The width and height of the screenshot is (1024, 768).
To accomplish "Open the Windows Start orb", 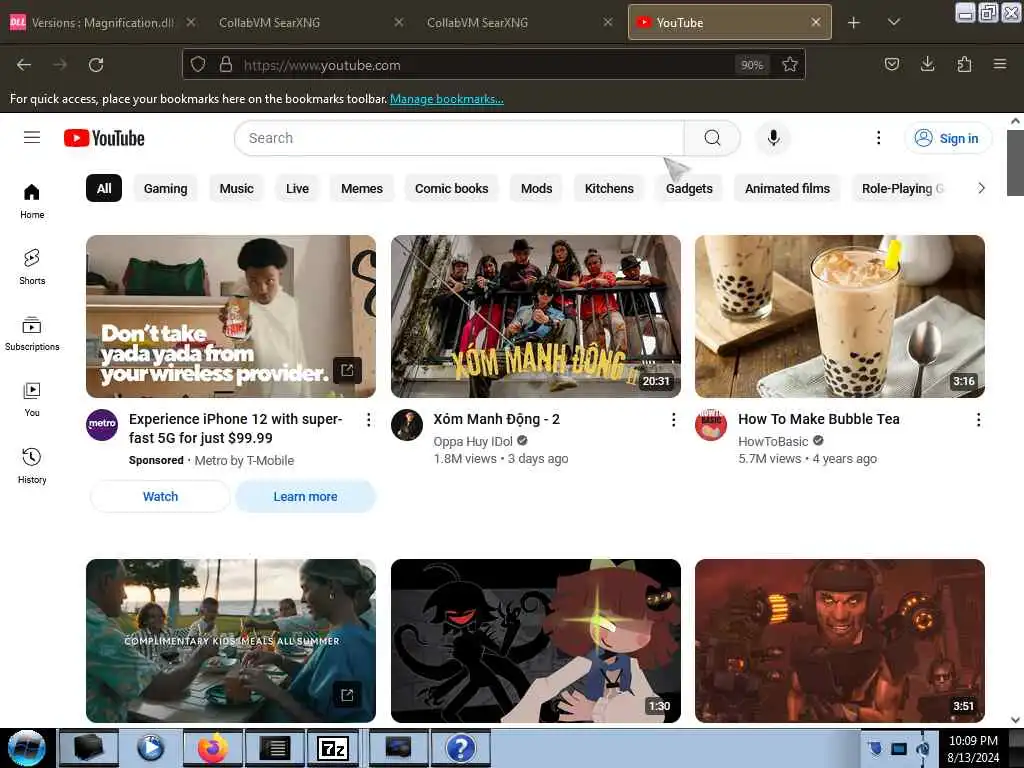I will (x=27, y=748).
